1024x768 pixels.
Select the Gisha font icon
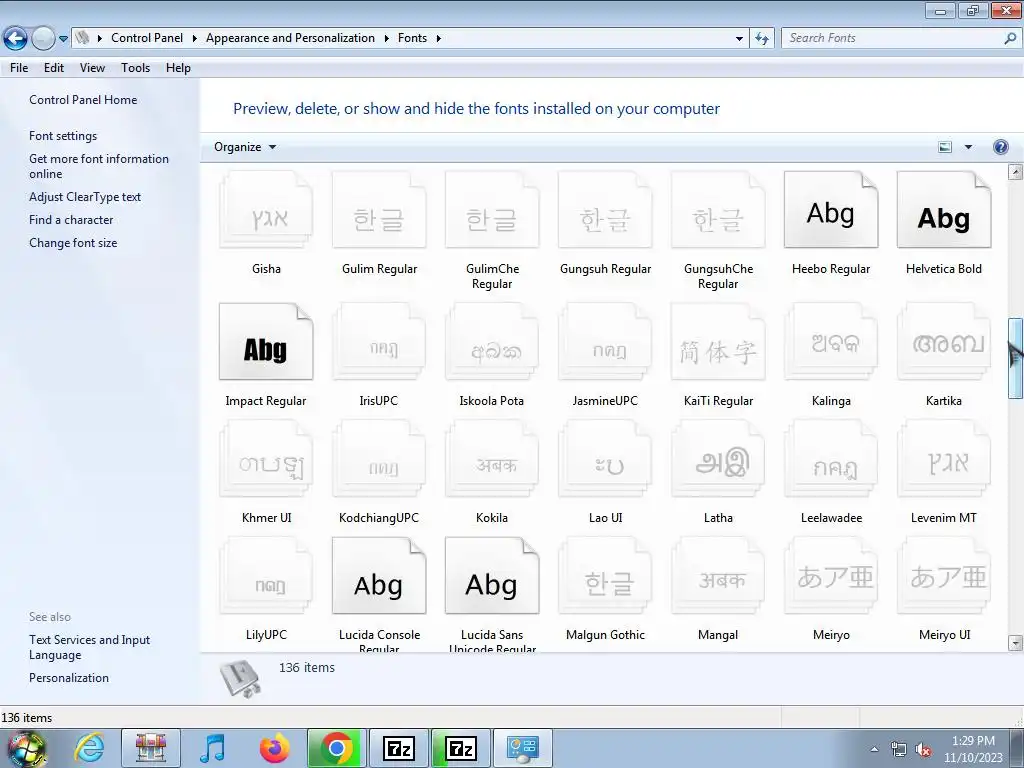click(266, 210)
